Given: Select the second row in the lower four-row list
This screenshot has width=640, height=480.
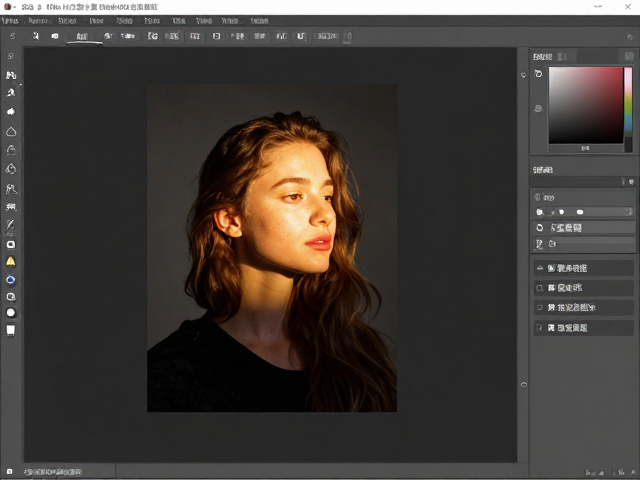Looking at the screenshot, I should click(583, 288).
